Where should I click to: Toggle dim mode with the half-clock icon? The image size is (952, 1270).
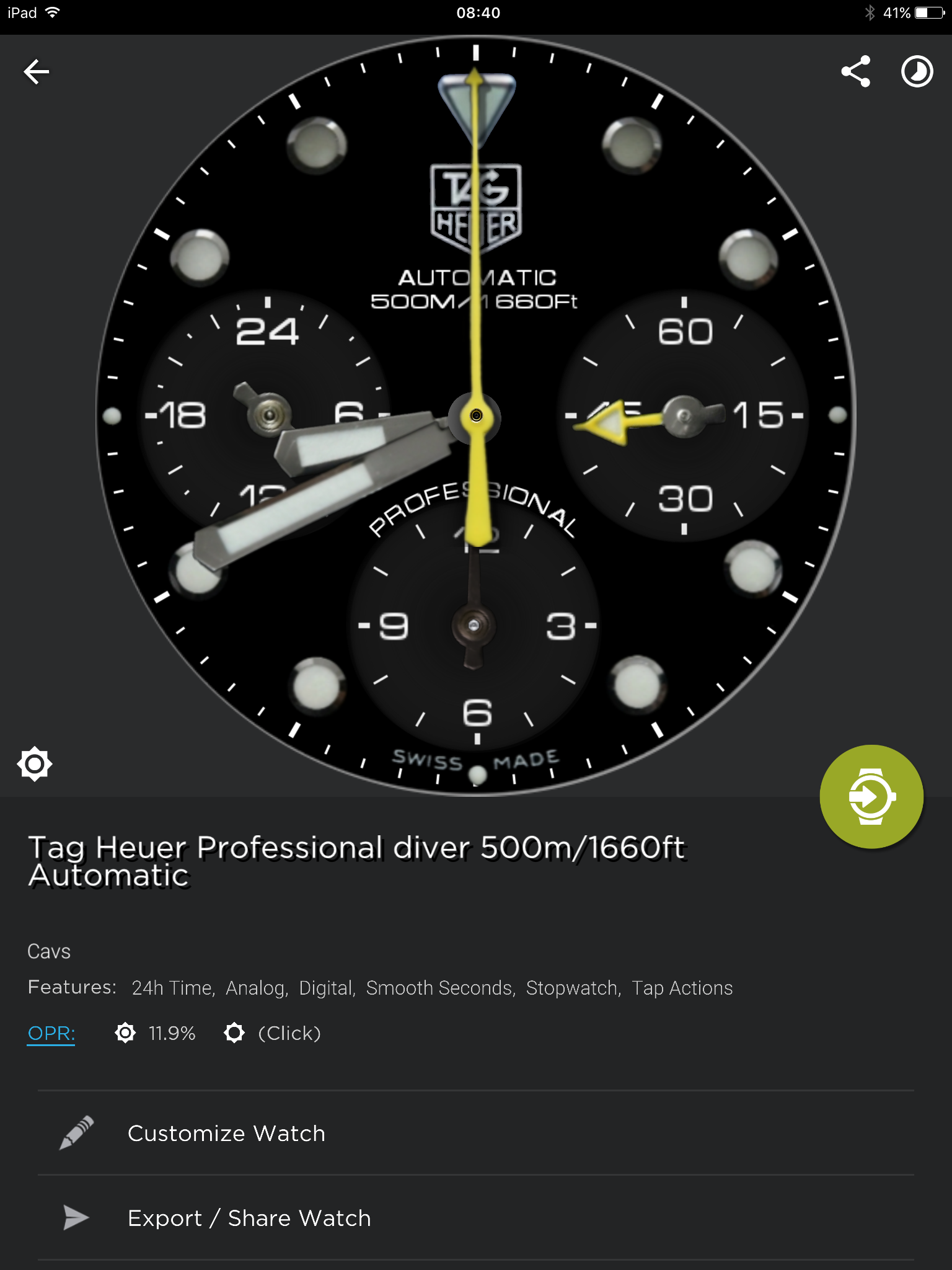click(917, 72)
